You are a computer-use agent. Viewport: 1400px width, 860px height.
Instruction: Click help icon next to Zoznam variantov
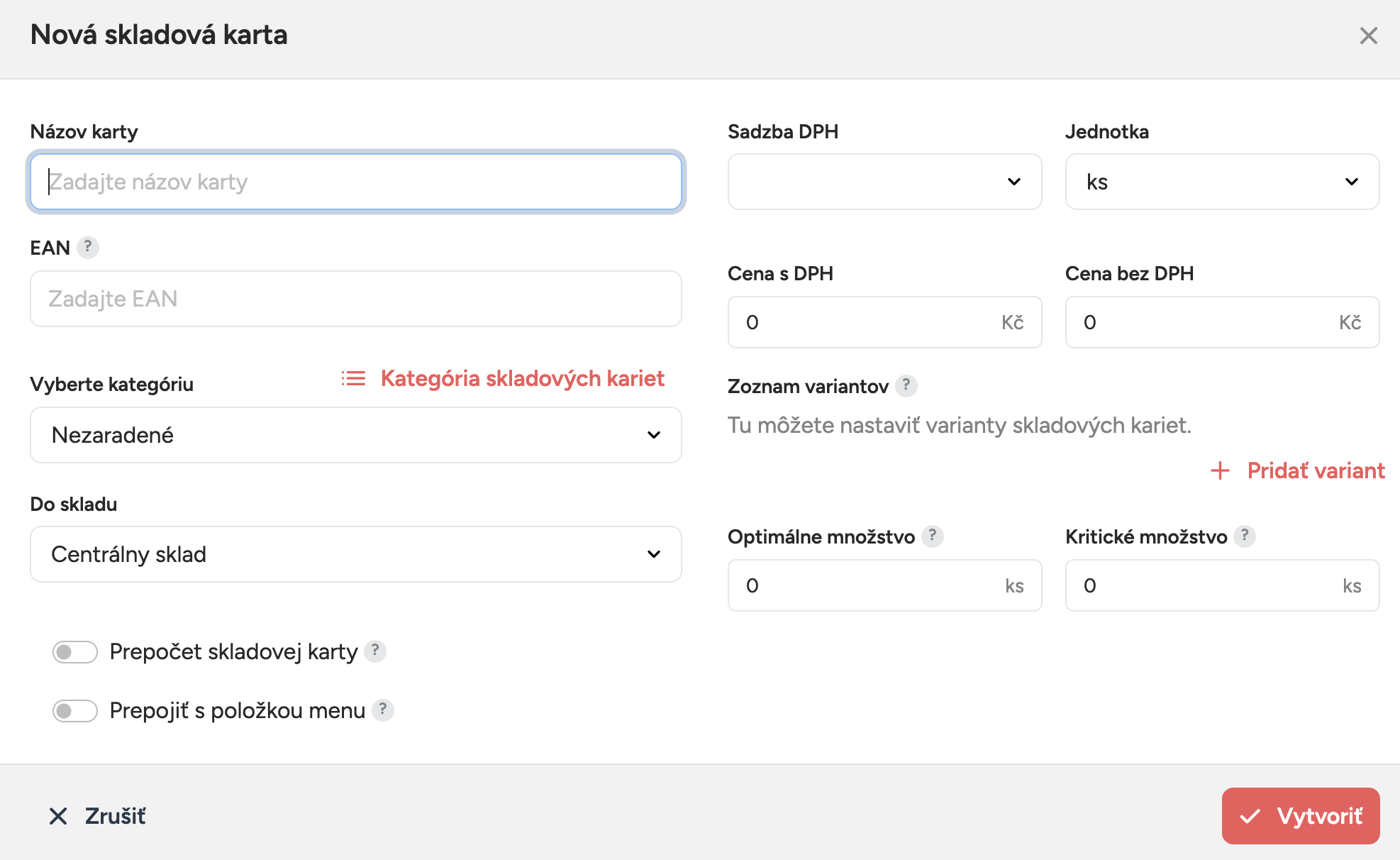[x=906, y=385]
